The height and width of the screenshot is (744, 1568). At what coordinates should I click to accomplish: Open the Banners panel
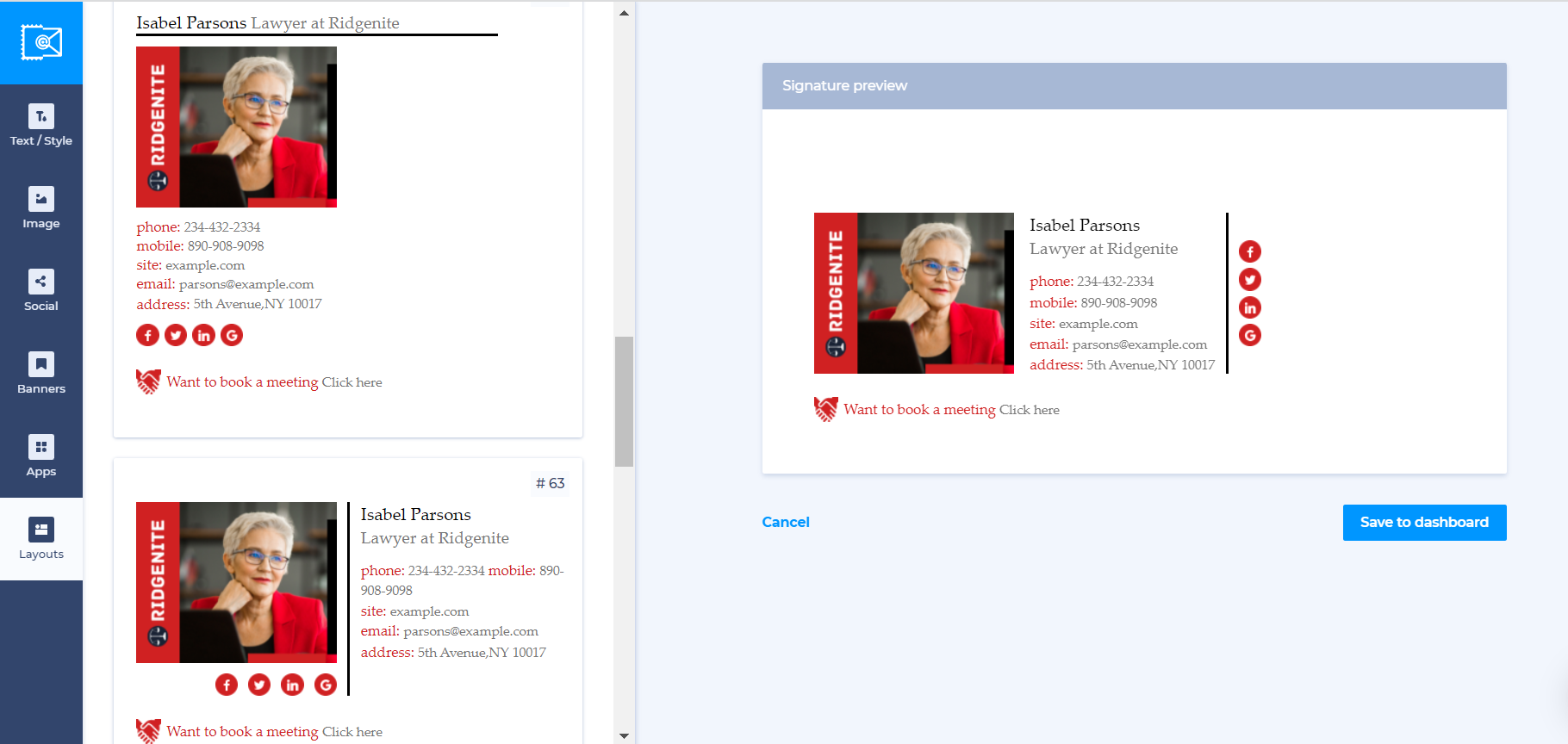click(41, 374)
